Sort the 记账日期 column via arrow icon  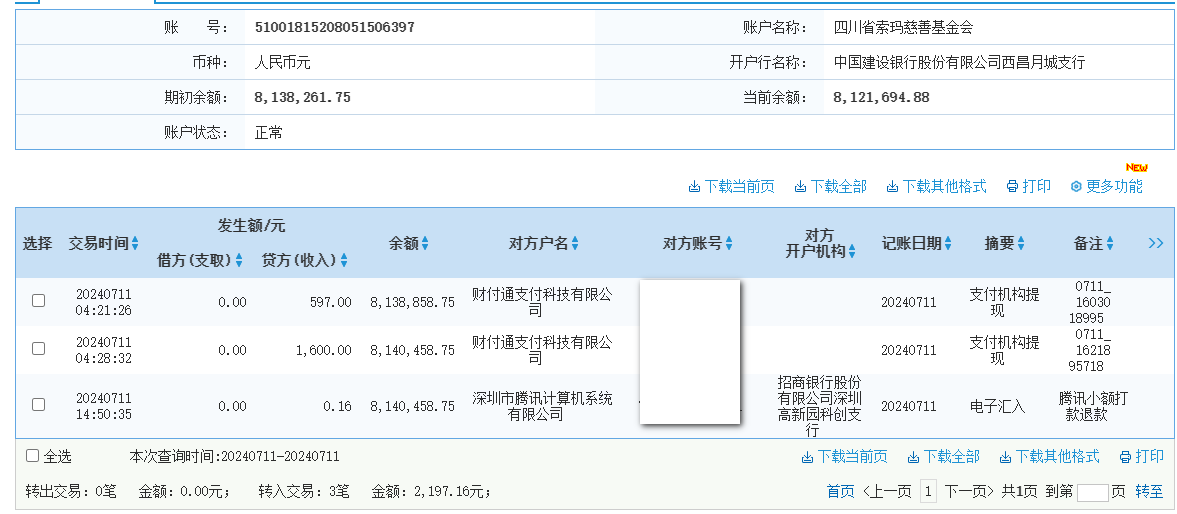tap(948, 243)
